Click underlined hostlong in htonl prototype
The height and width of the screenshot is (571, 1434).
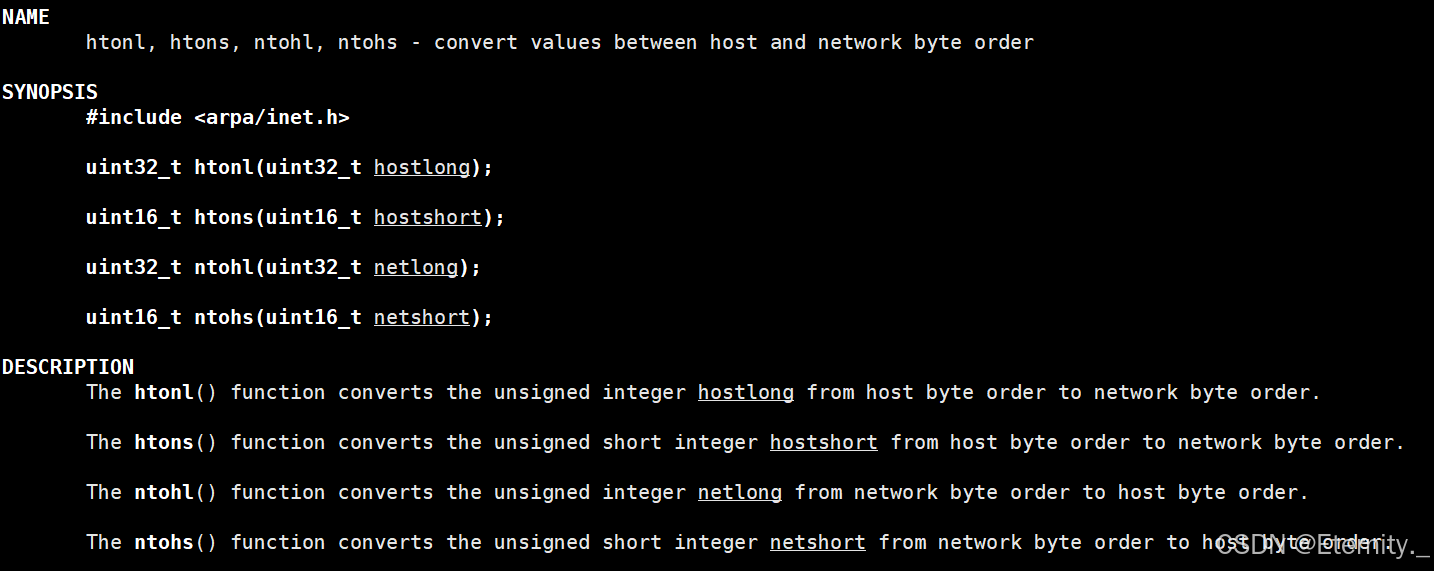point(422,167)
